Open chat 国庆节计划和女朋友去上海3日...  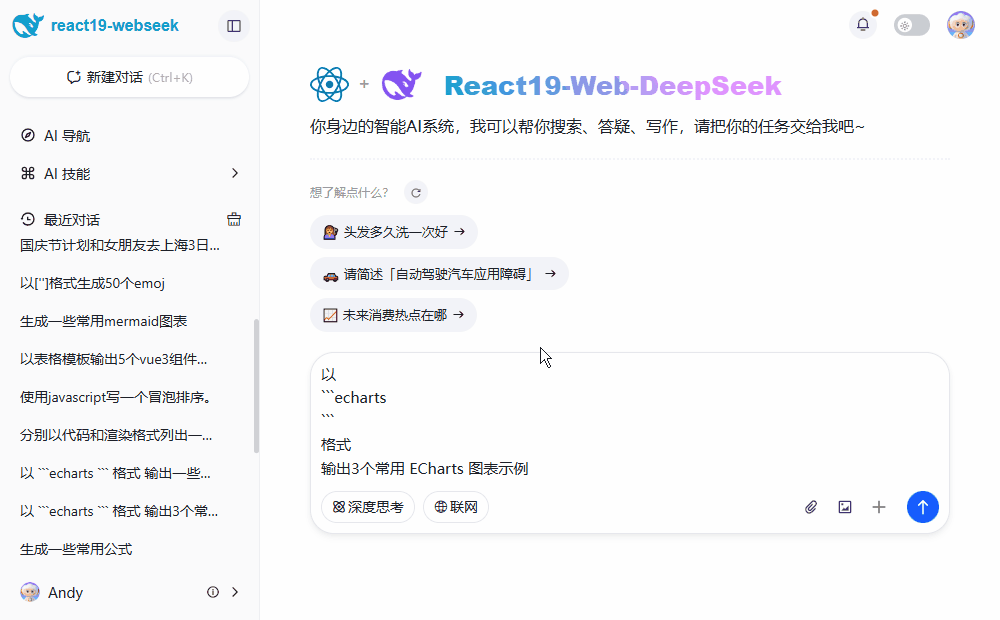coord(120,245)
